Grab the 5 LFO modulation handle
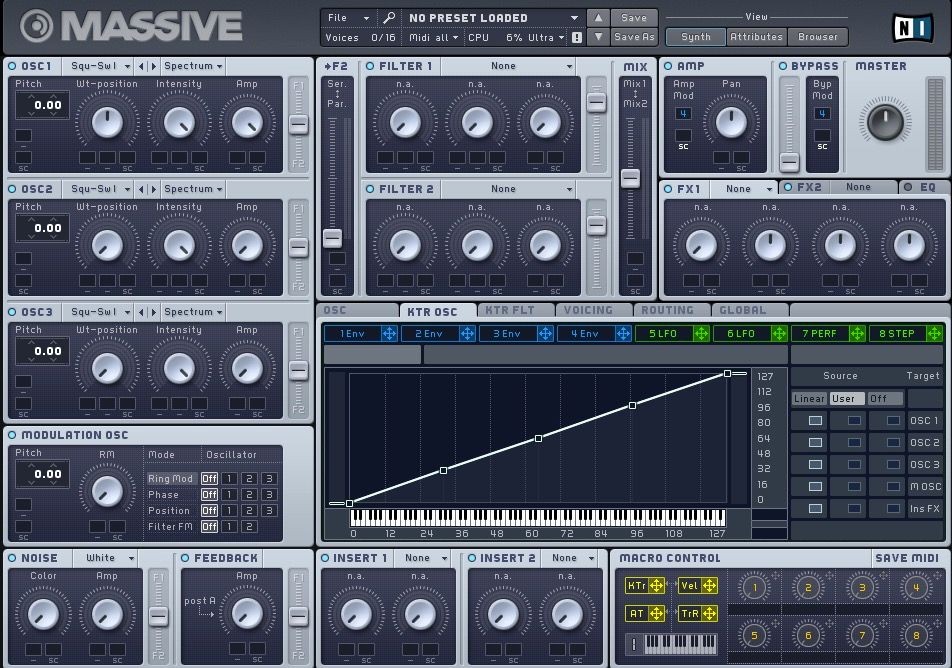 (x=701, y=333)
